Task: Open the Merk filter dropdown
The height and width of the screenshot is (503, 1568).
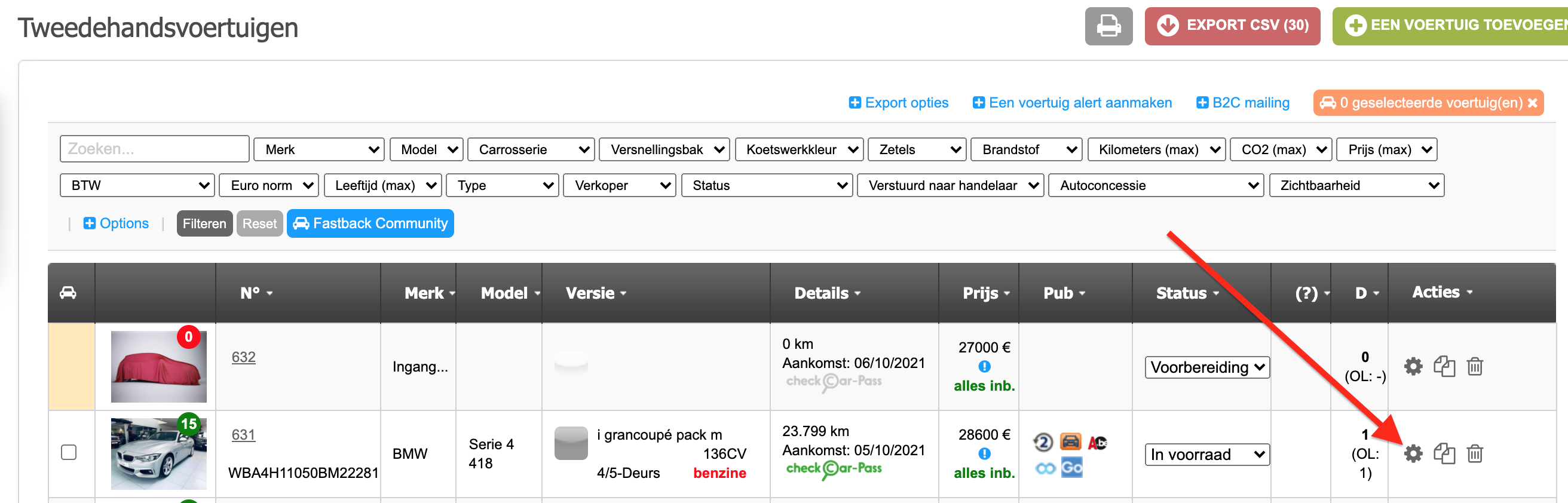Action: click(319, 149)
